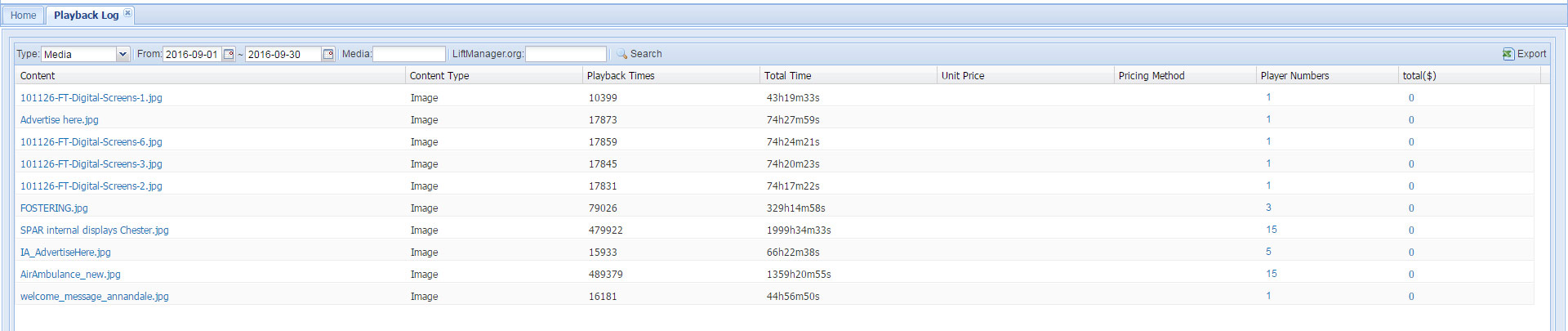This screenshot has width=1568, height=331.
Task: Click player number 5 for IA_AdvertiseHere.jpg
Action: [1268, 252]
